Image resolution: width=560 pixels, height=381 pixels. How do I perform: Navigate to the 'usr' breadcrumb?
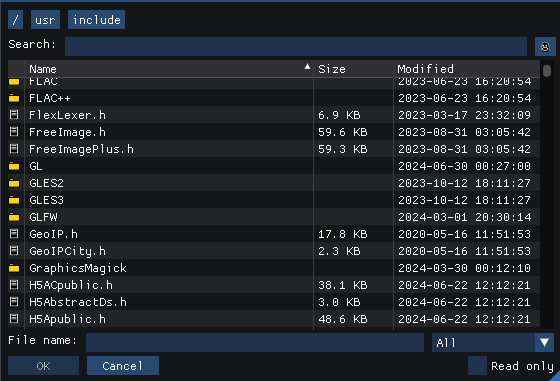tap(45, 20)
